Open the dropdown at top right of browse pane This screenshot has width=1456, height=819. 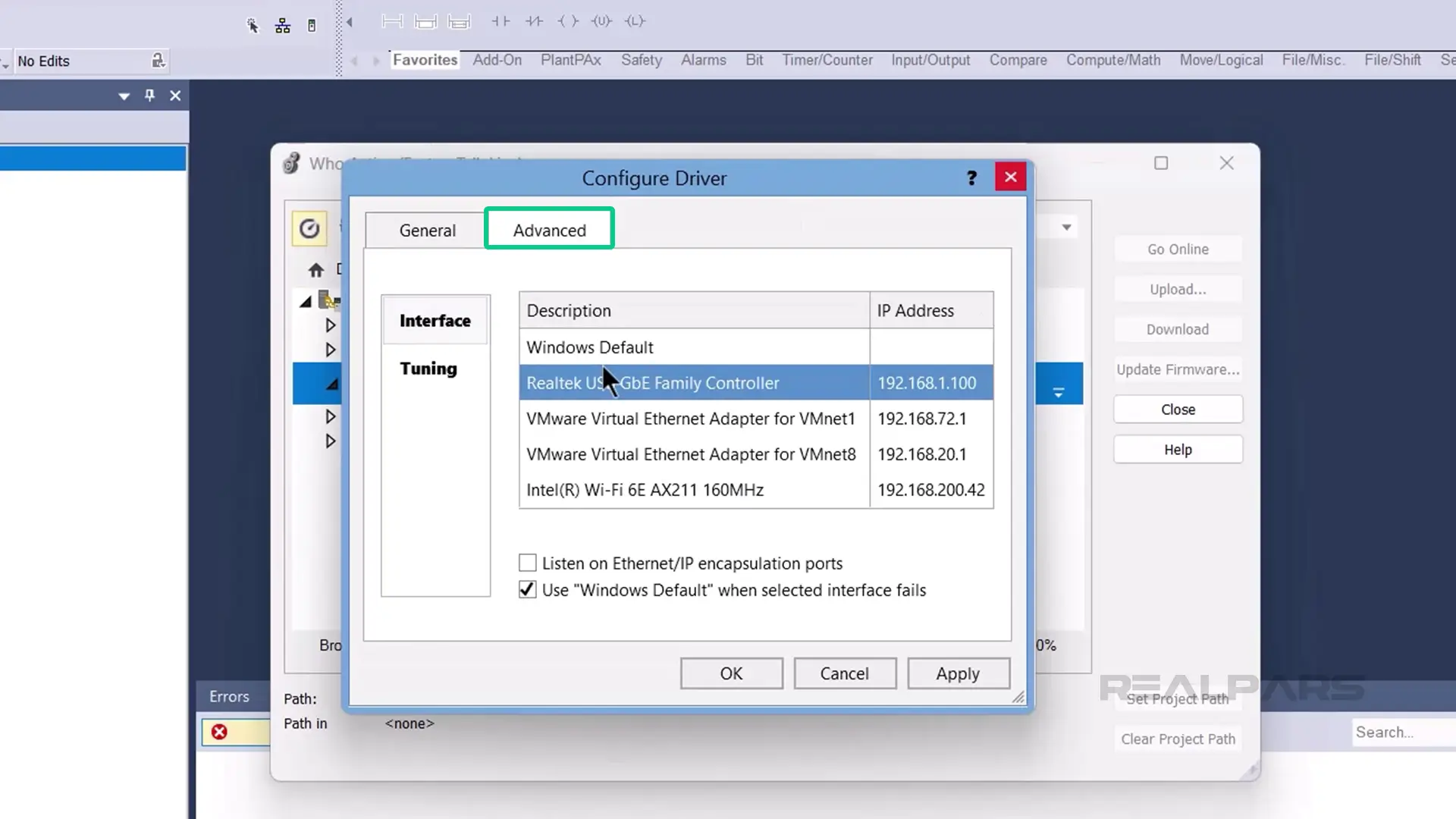click(1066, 227)
